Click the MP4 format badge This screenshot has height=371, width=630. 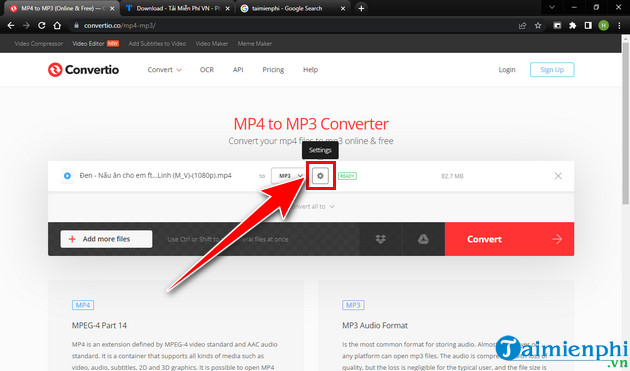click(83, 305)
